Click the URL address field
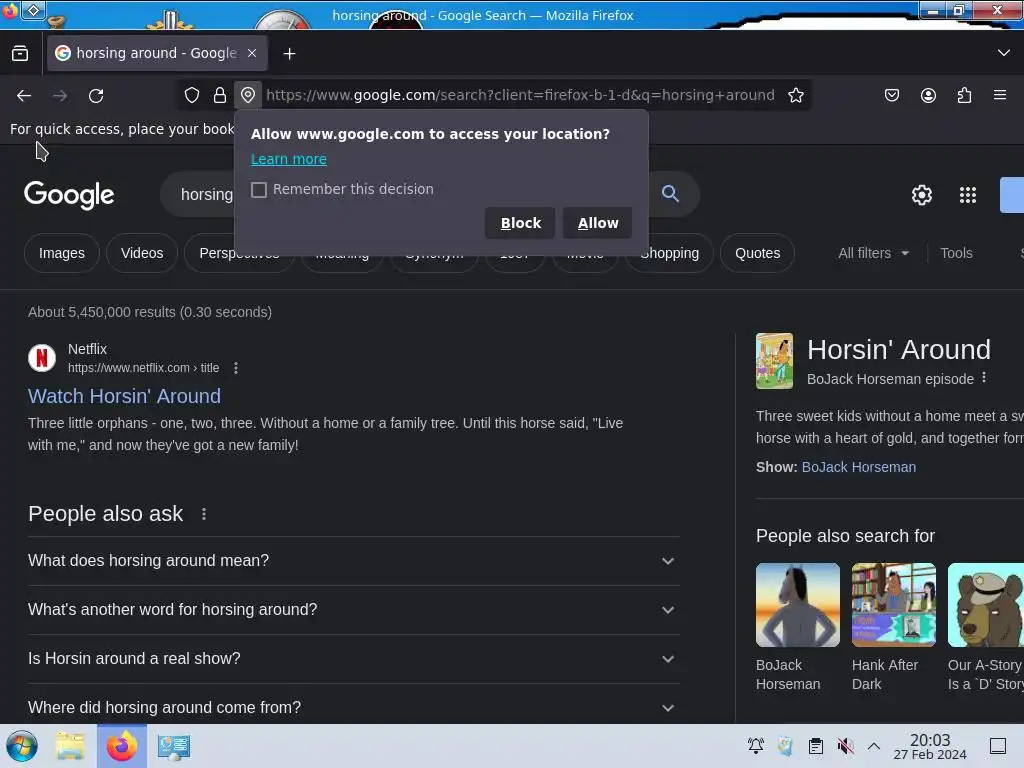This screenshot has height=768, width=1024. (x=520, y=95)
